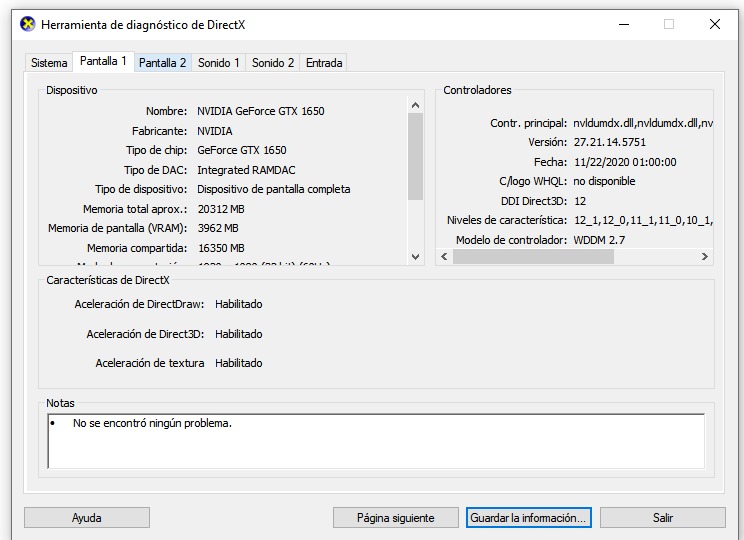The height and width of the screenshot is (540, 744).
Task: Open the Pantalla 2 tab
Action: tap(162, 63)
